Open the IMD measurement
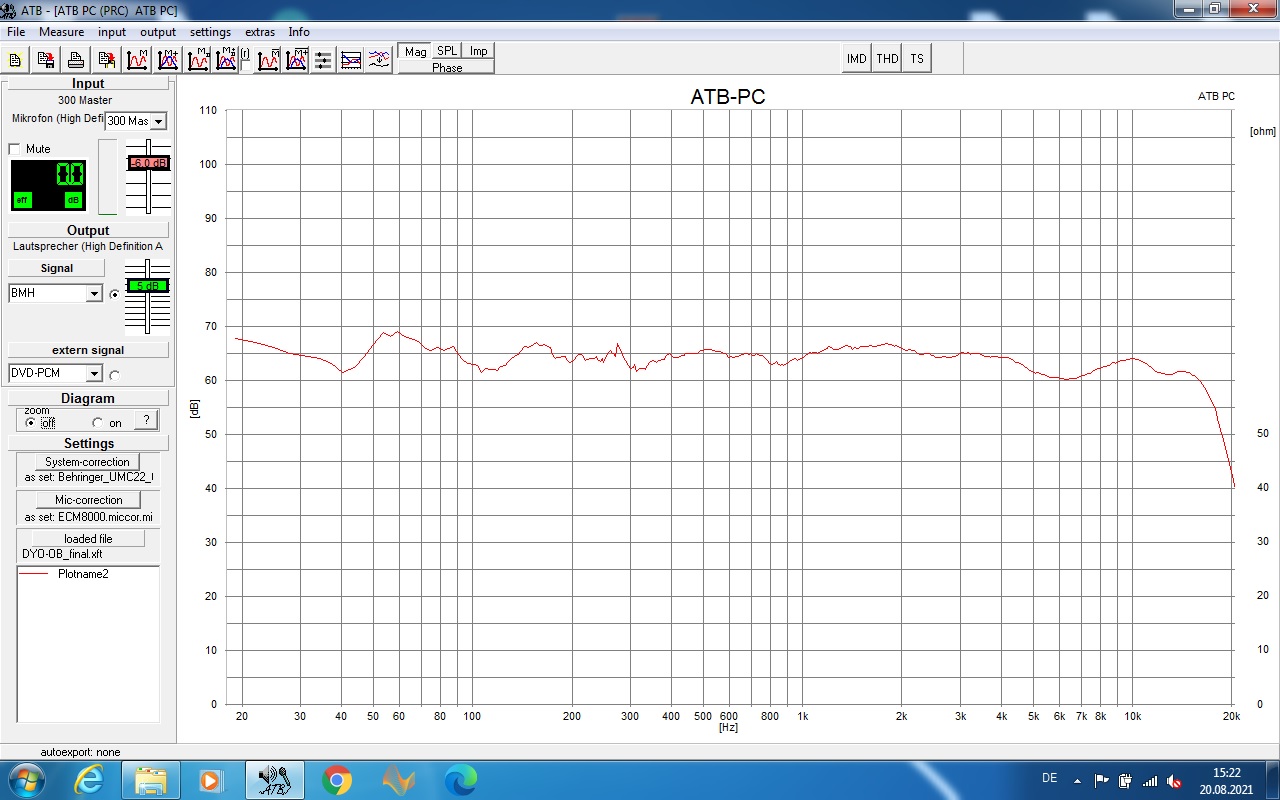1280x800 pixels. [857, 59]
